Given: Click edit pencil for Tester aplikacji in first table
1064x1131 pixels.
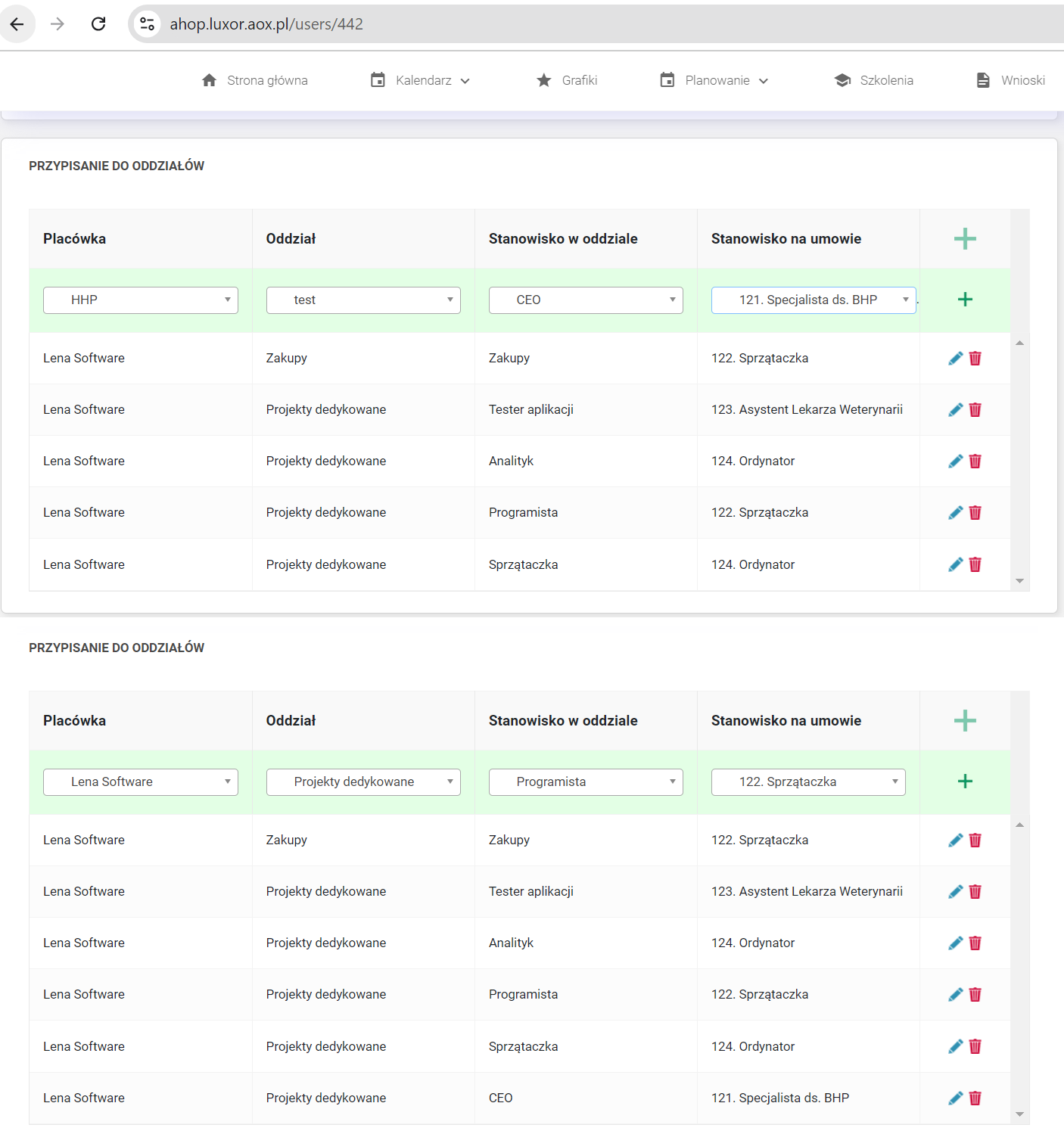Looking at the screenshot, I should coord(955,410).
